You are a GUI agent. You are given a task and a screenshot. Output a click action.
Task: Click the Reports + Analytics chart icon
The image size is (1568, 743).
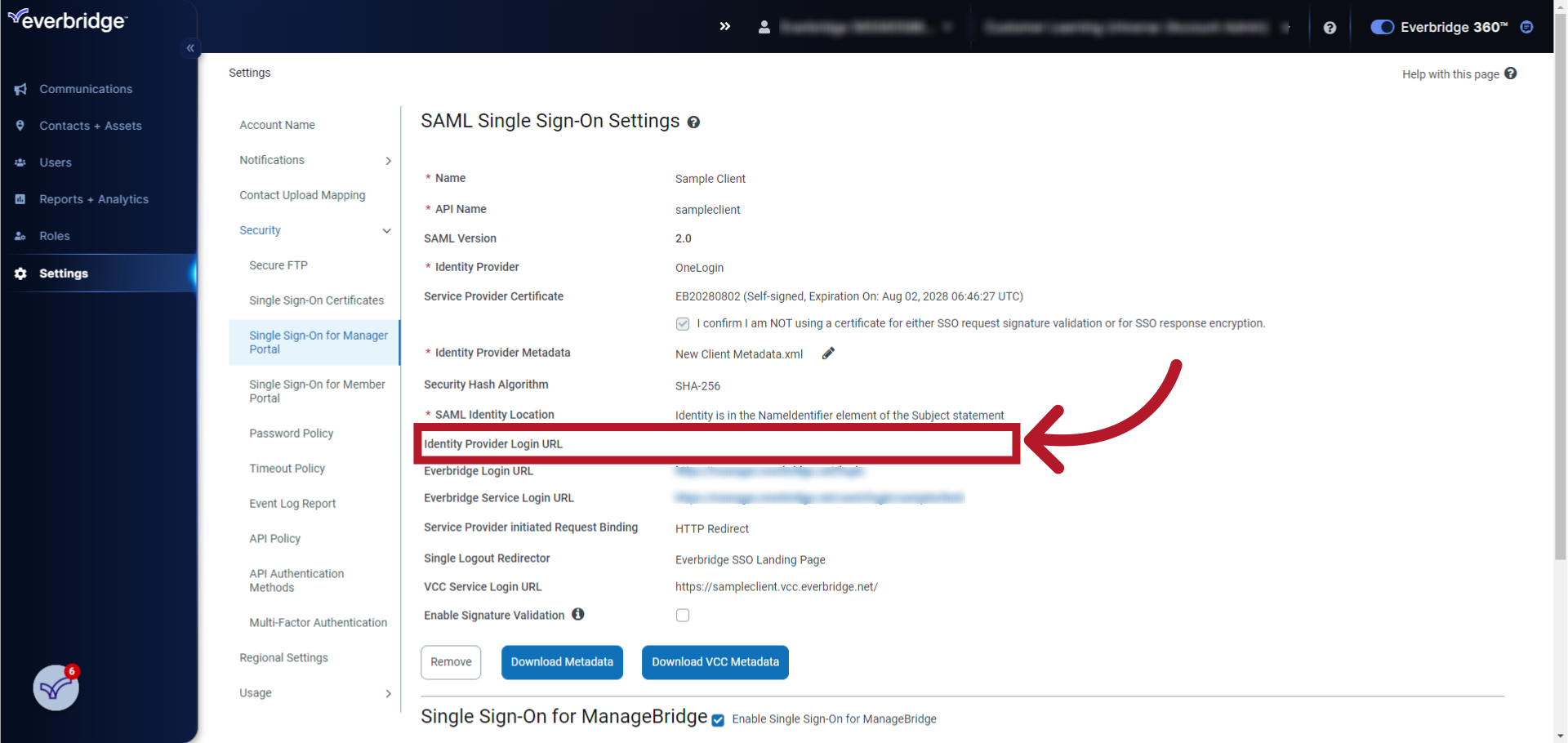[x=20, y=199]
